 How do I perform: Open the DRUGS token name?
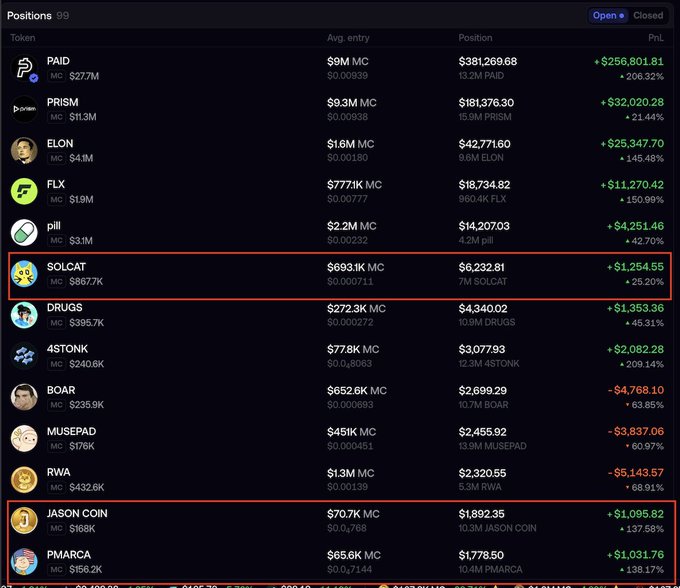(x=65, y=307)
